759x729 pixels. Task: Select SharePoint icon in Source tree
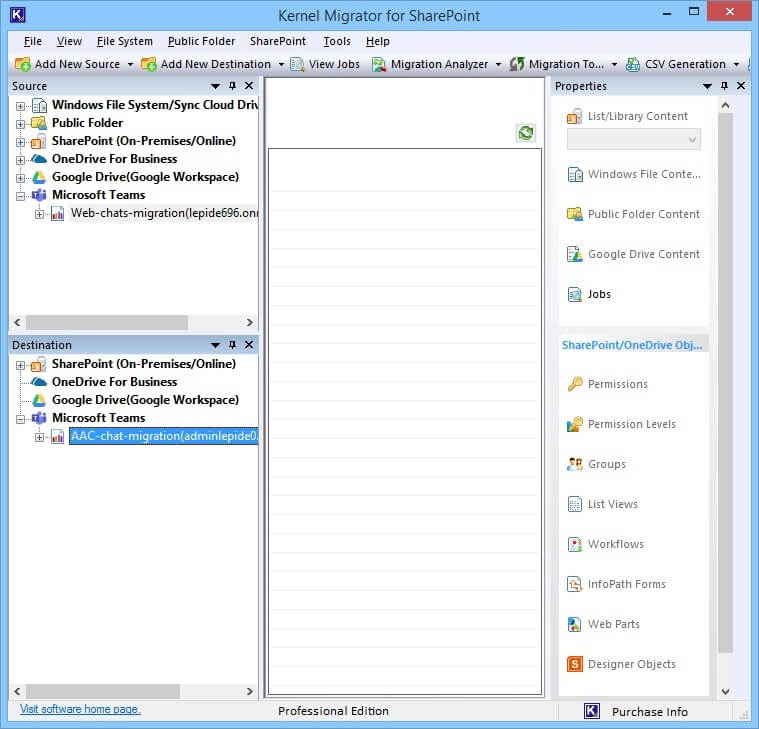tap(39, 141)
